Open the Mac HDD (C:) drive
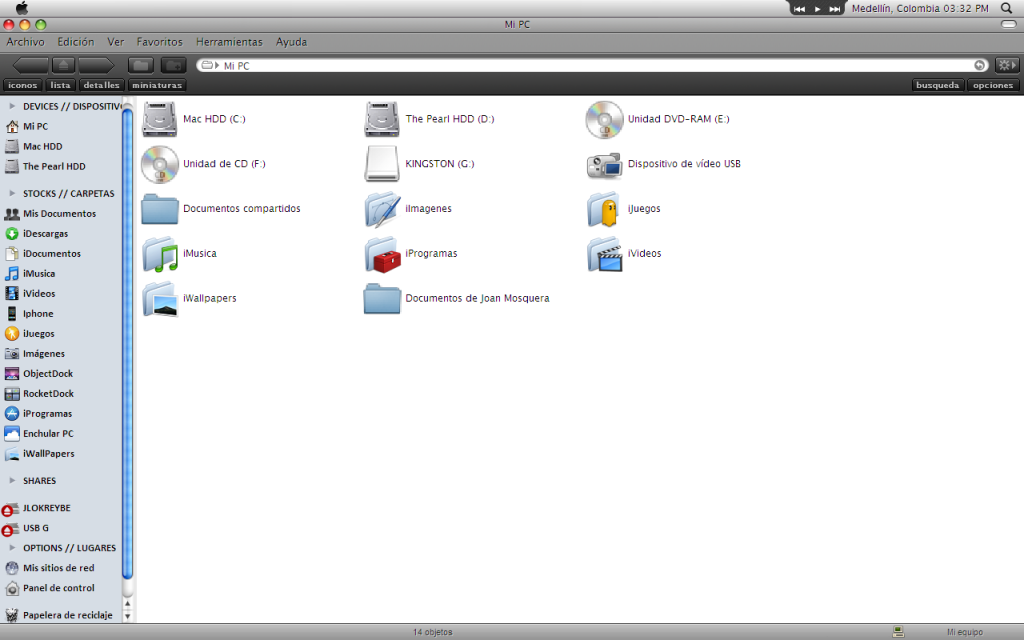Image resolution: width=1024 pixels, height=640 pixels. [x=193, y=119]
